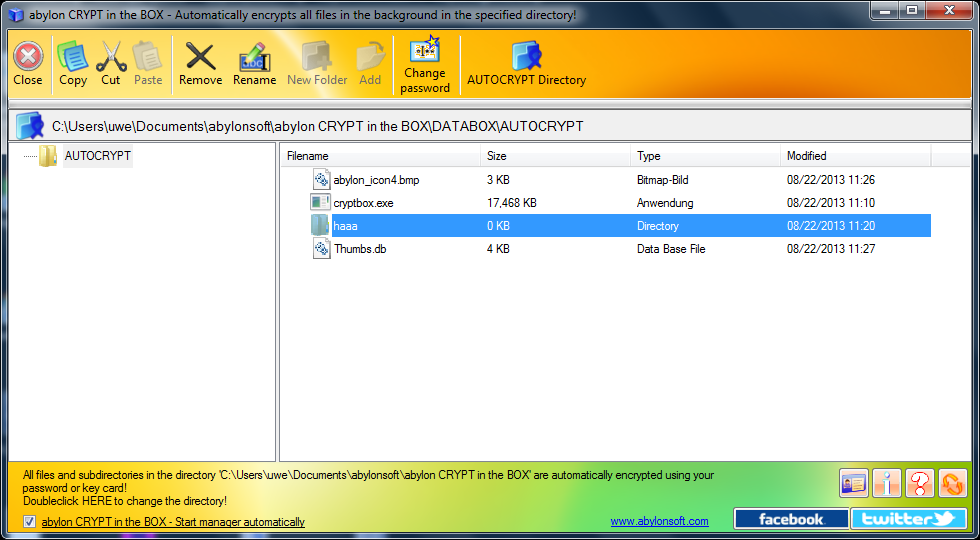
Task: Sort files by the Modified column header
Action: [x=855, y=156]
